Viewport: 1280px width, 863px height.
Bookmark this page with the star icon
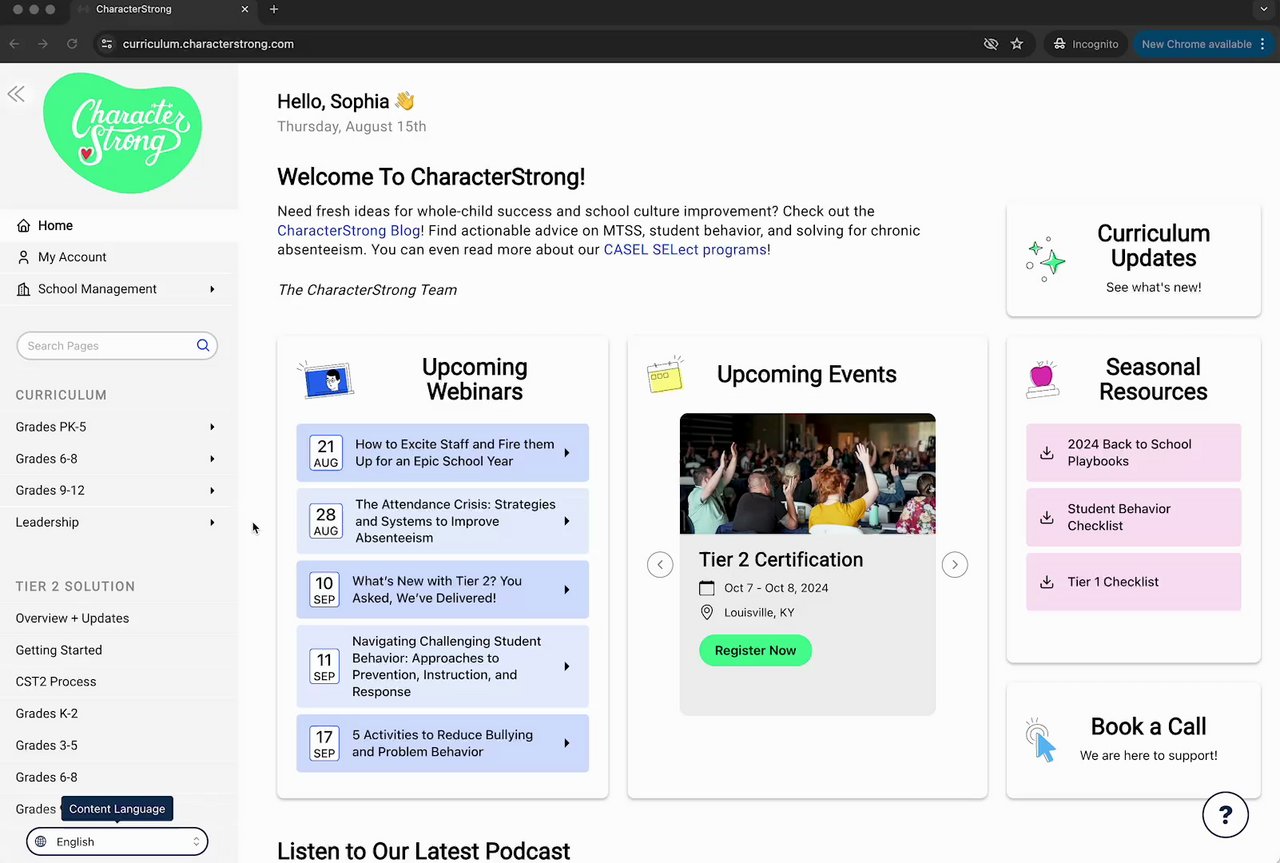[x=1017, y=44]
